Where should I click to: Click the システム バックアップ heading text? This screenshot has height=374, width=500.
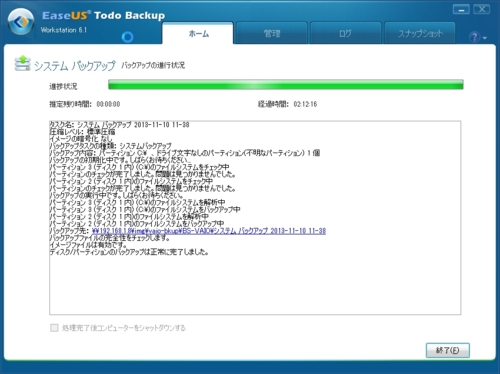pos(74,65)
